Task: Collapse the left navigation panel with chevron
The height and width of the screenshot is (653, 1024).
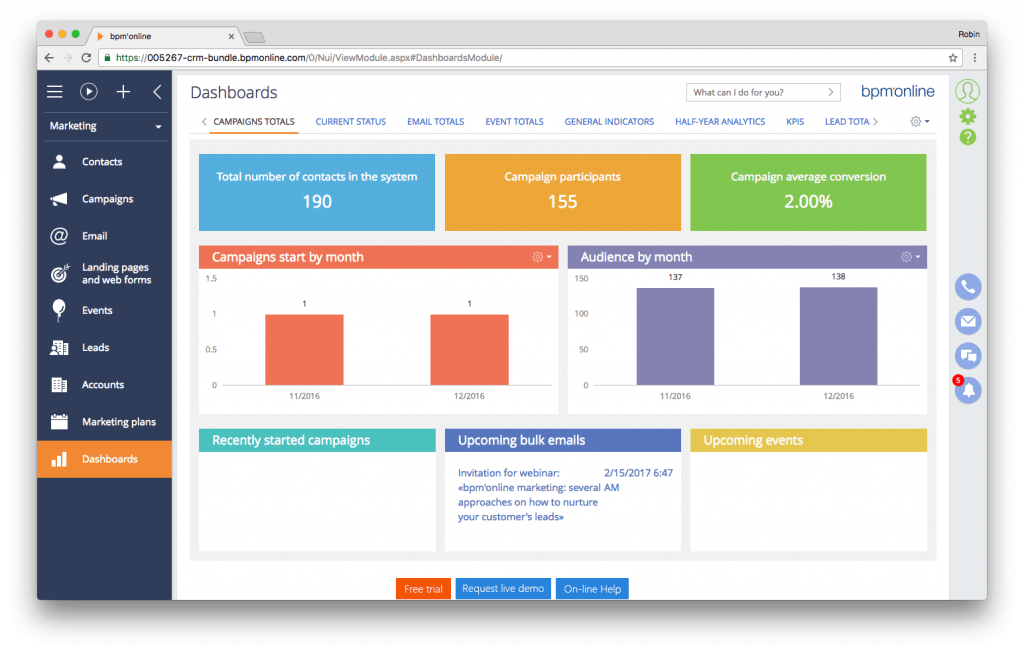Action: pos(156,91)
